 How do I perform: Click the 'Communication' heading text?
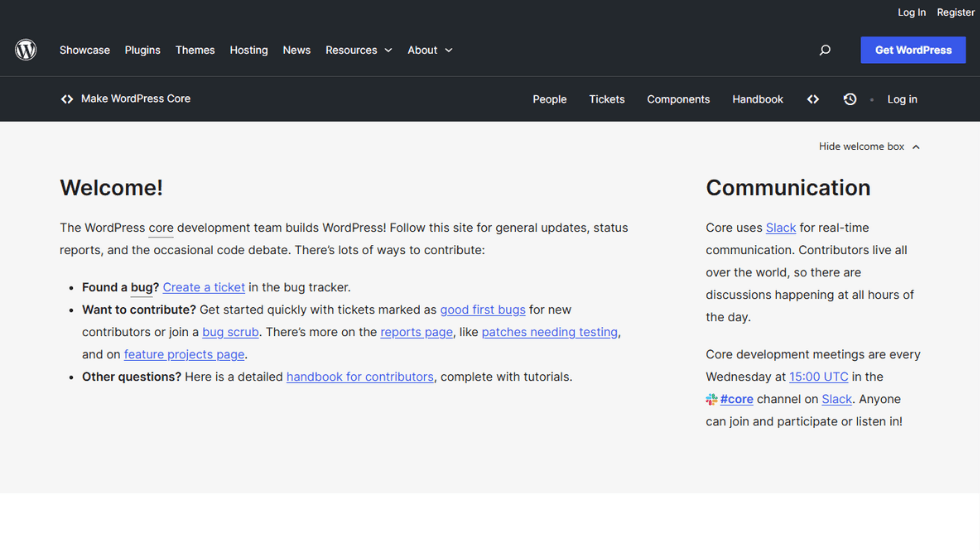(788, 188)
